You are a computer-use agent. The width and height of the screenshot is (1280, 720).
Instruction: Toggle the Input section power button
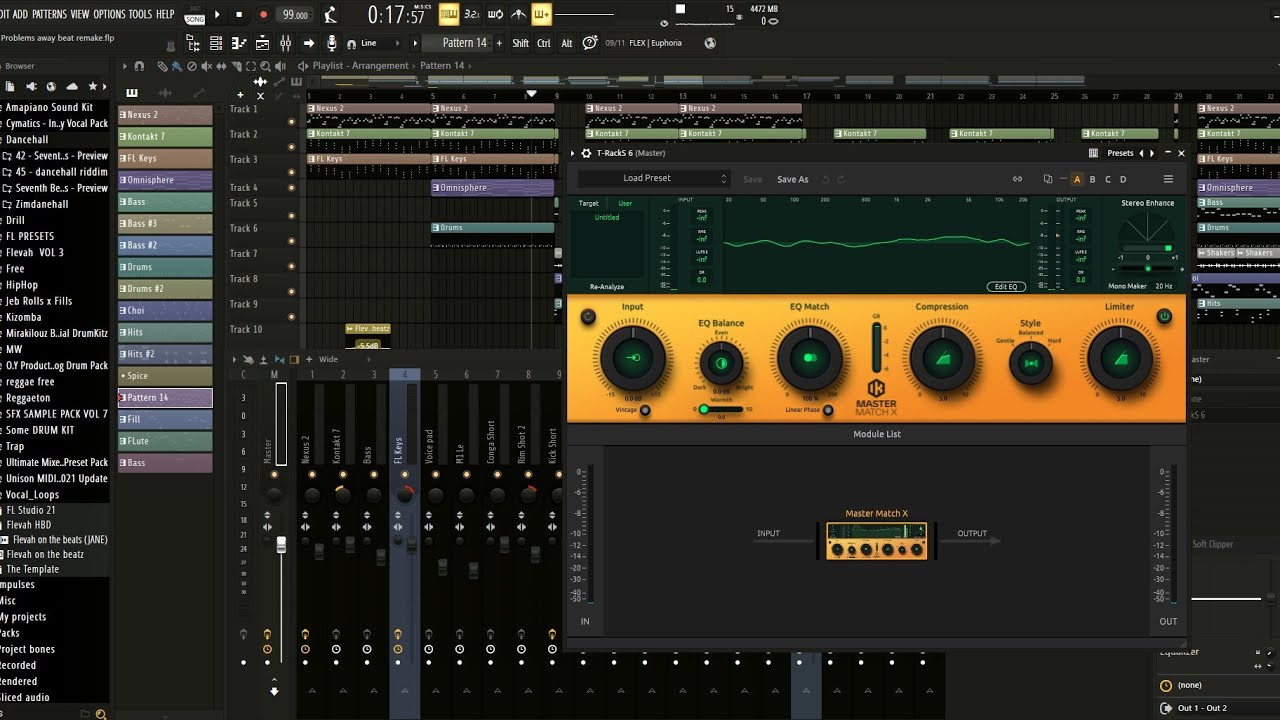coord(588,316)
